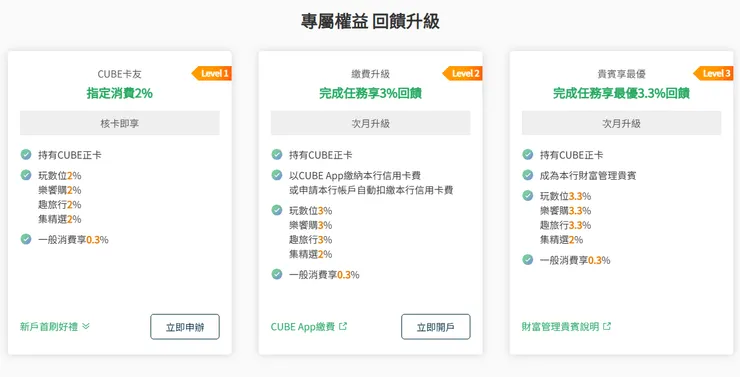
Task: Click check icon beside 一般消費享0.3% in Level 3 card
Action: [x=528, y=260]
